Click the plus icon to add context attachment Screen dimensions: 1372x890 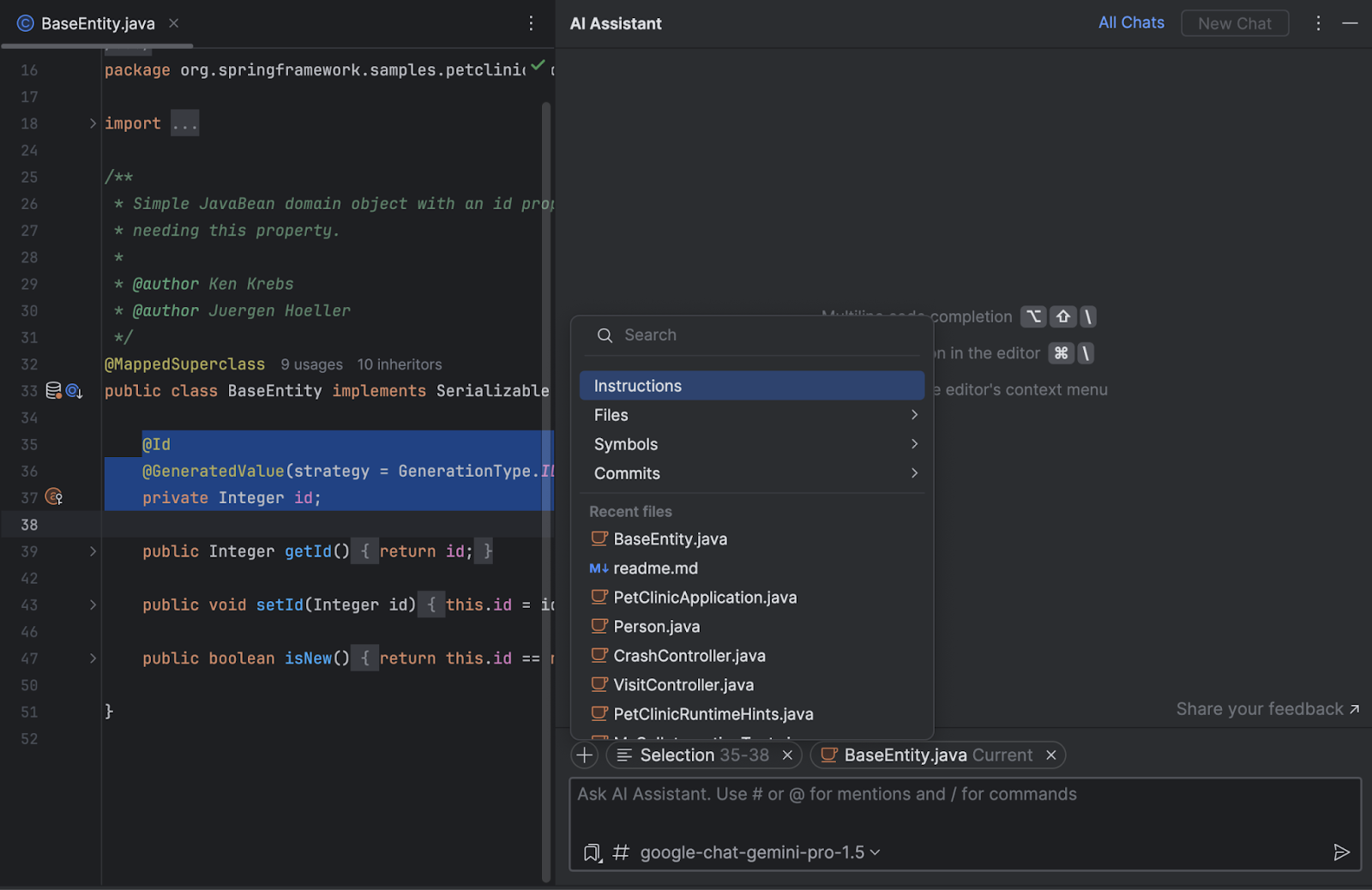[585, 755]
